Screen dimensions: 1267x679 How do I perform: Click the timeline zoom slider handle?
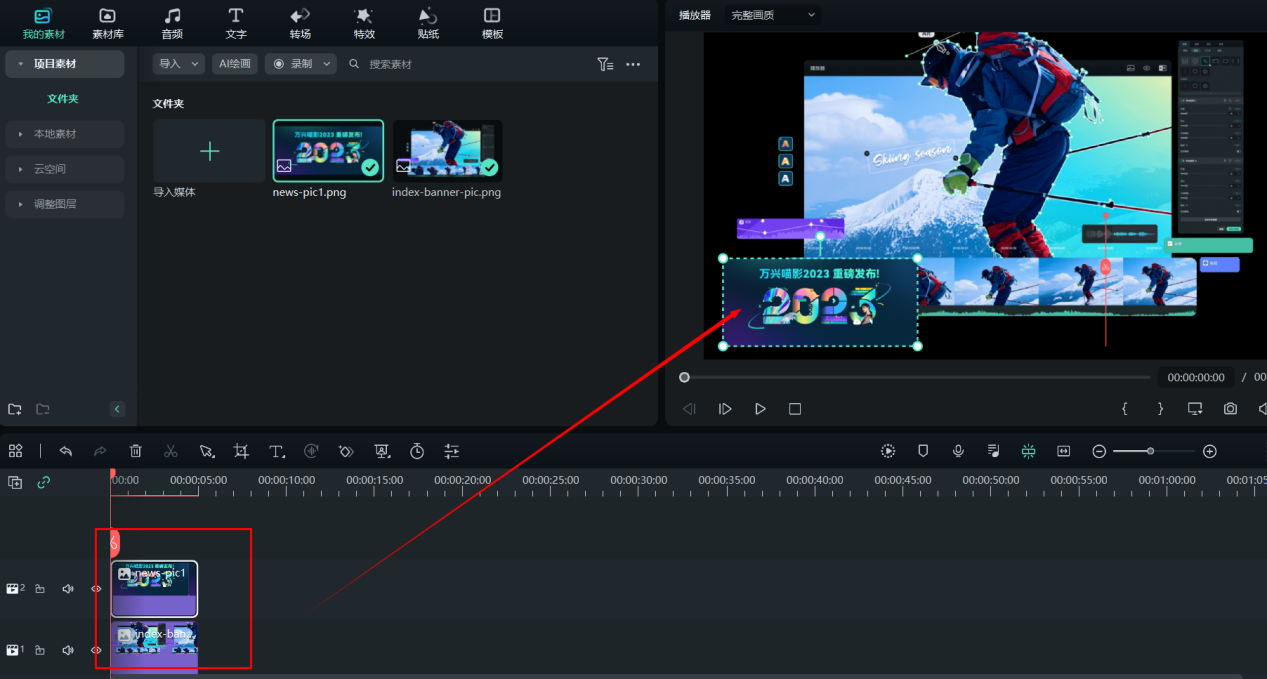pos(1151,452)
